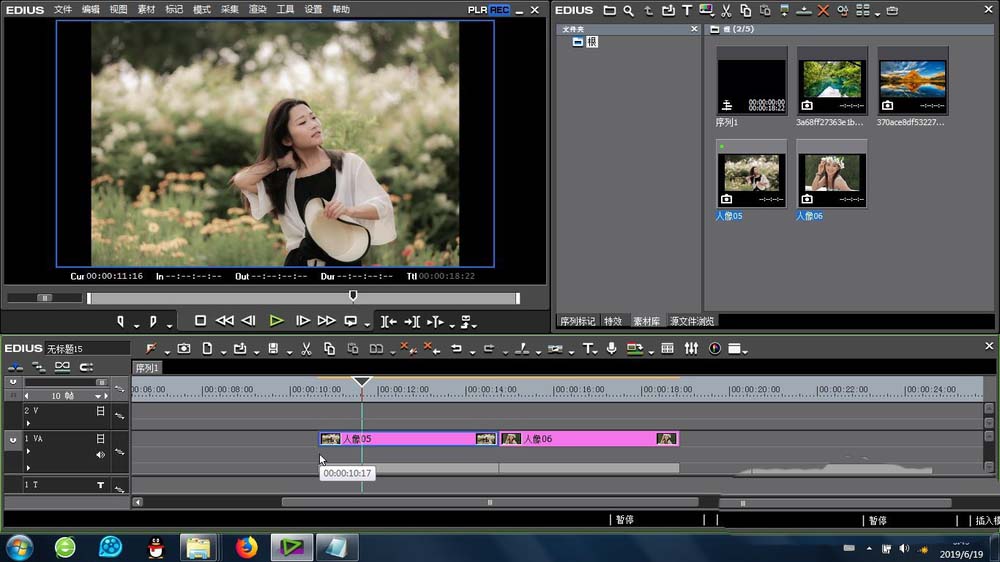Click the color bars new clip icon

706,10
